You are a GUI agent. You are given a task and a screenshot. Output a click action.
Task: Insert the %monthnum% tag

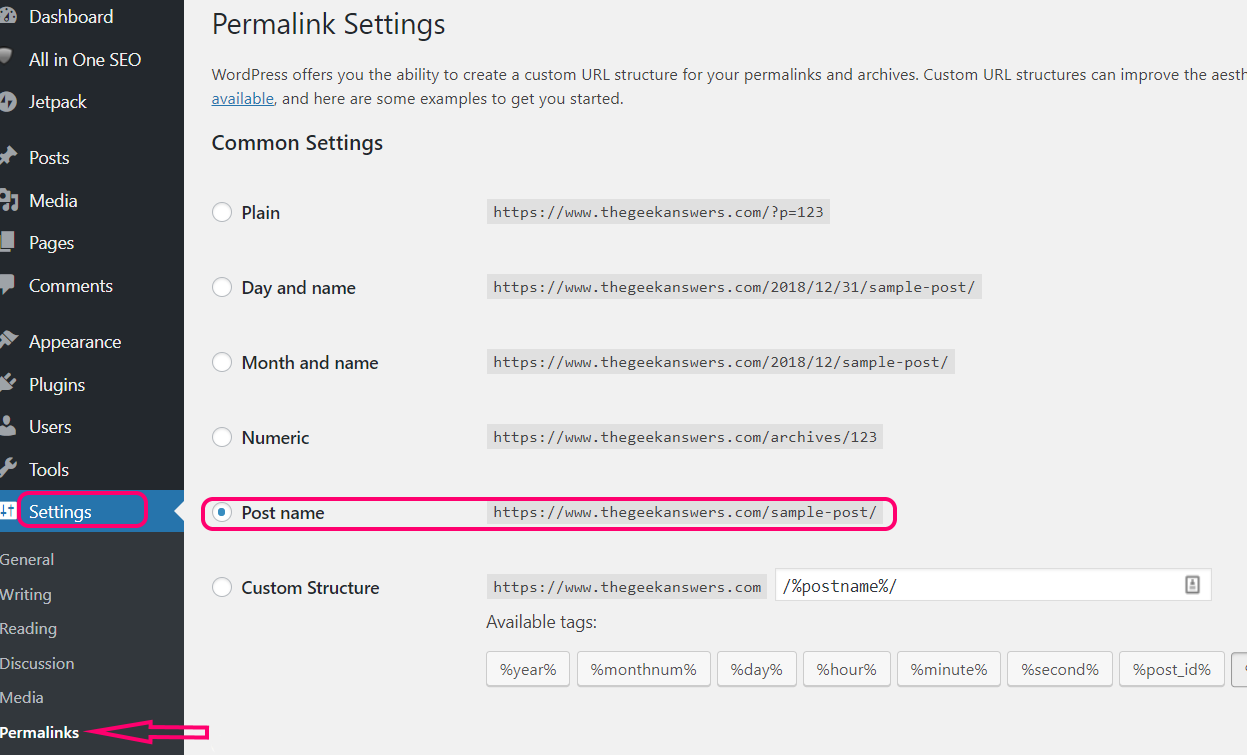click(644, 669)
